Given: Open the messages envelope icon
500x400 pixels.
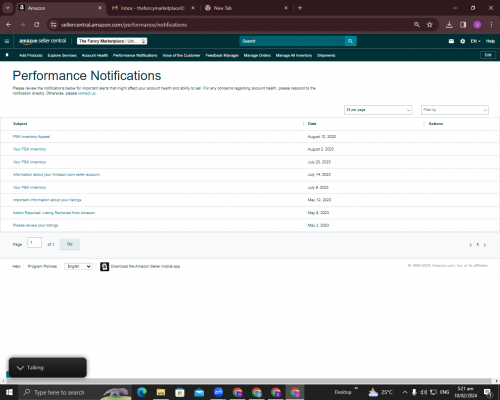Looking at the screenshot, I should click(451, 41).
